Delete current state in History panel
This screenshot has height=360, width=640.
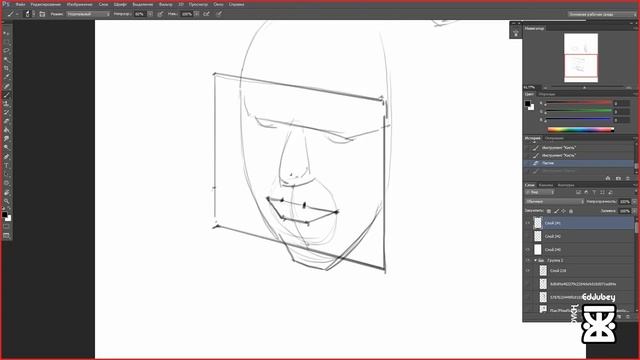pyautogui.click(x=628, y=178)
